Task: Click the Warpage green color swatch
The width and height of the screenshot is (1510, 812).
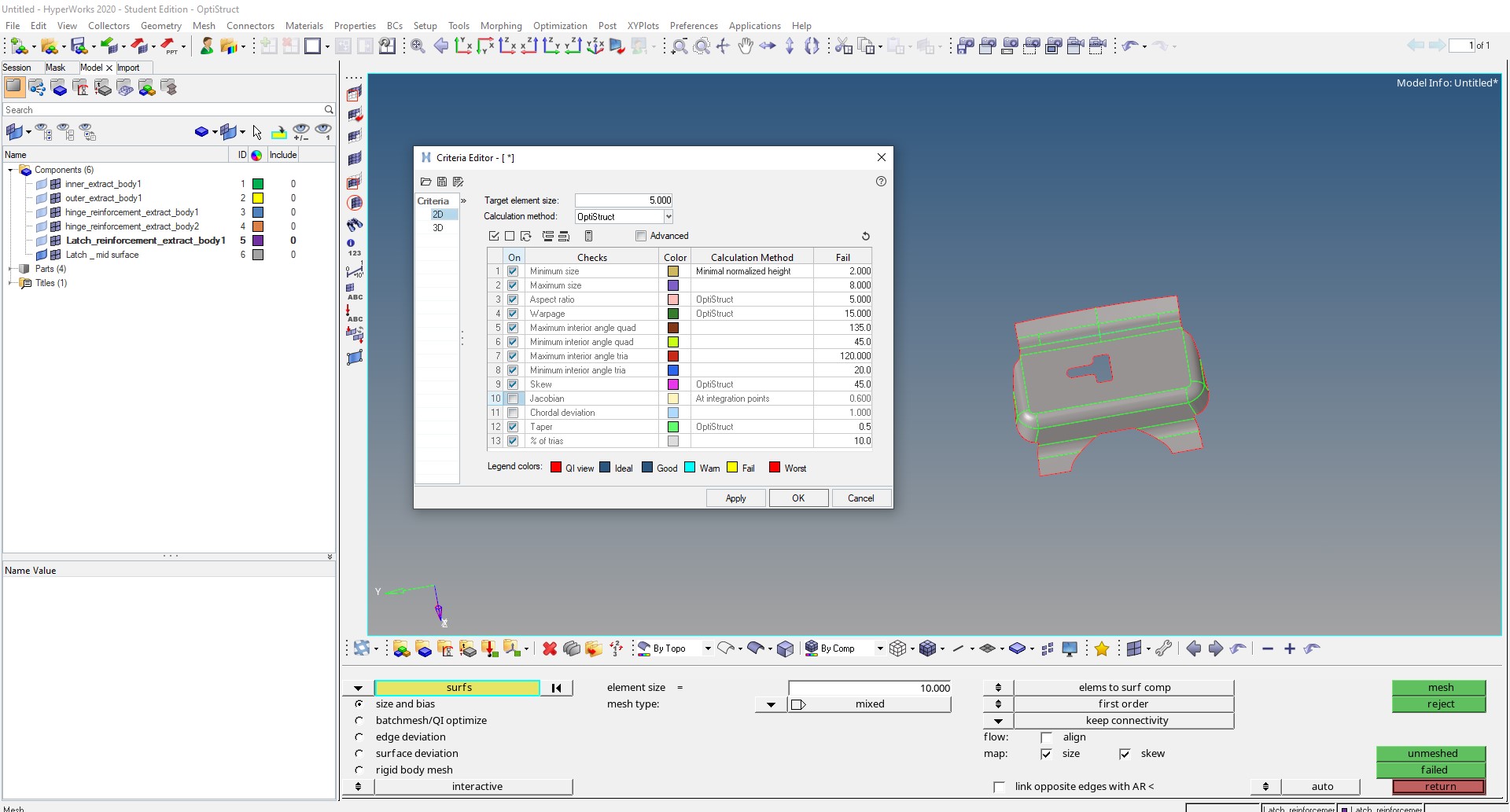Action: (x=673, y=314)
